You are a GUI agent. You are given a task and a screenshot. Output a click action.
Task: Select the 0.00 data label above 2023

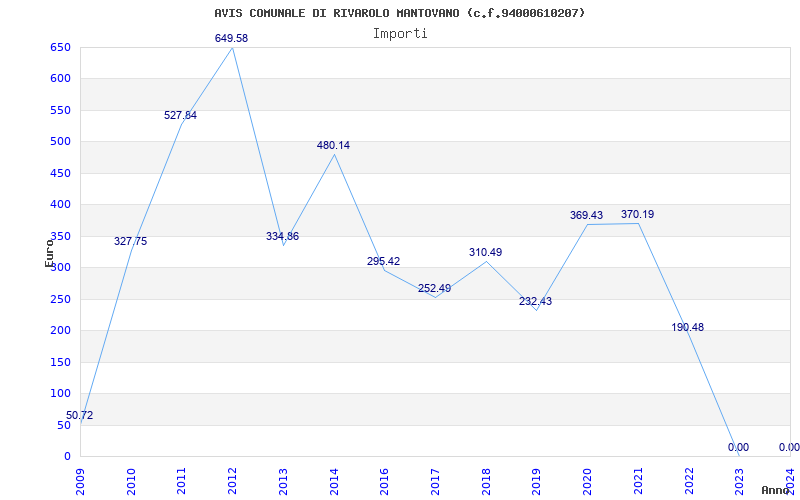[738, 447]
